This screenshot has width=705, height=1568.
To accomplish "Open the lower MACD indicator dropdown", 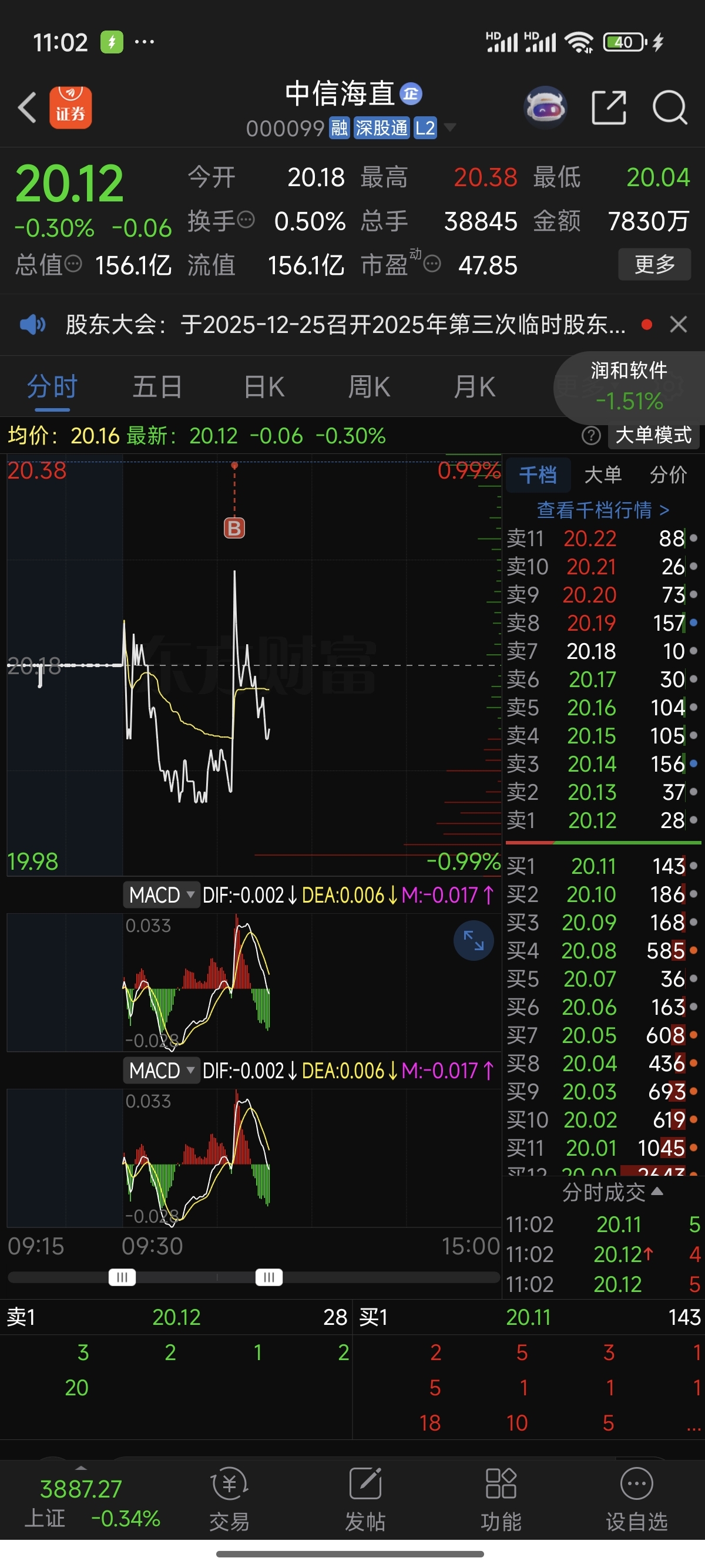I will (x=162, y=1071).
